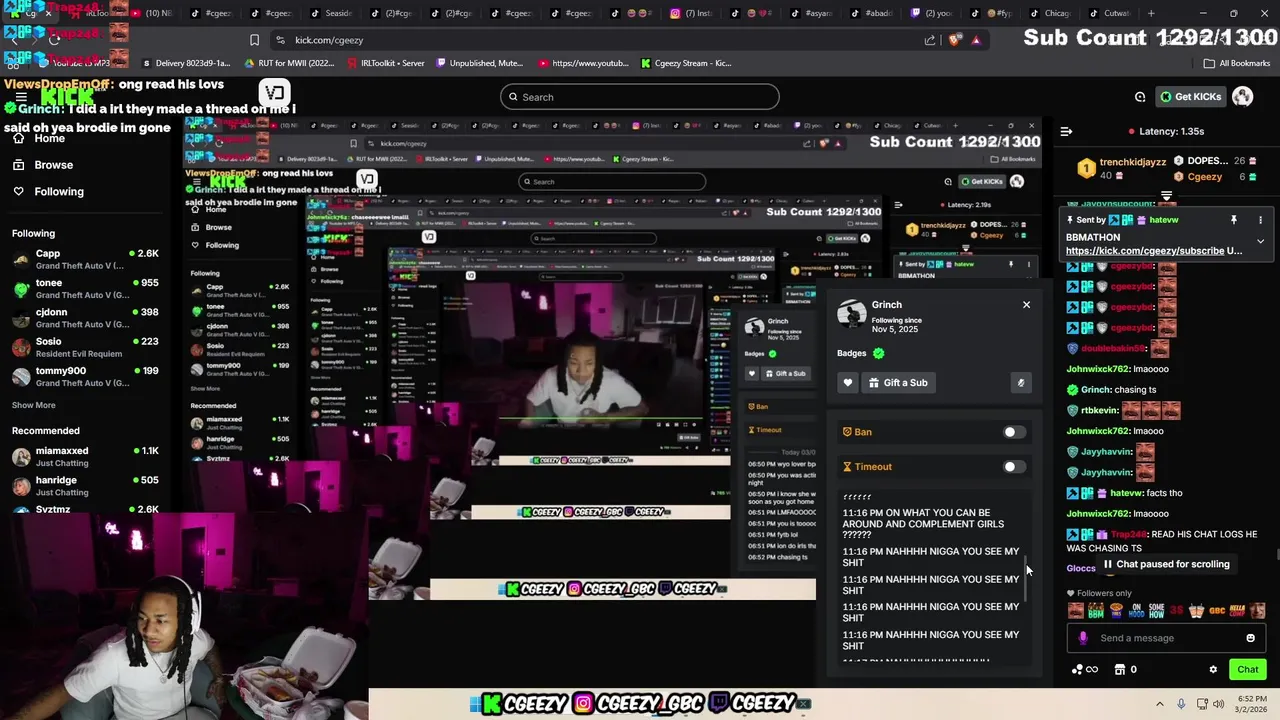Select trenchkidjayzz on gift leaderboard
This screenshot has width=1280, height=720.
[1132, 161]
